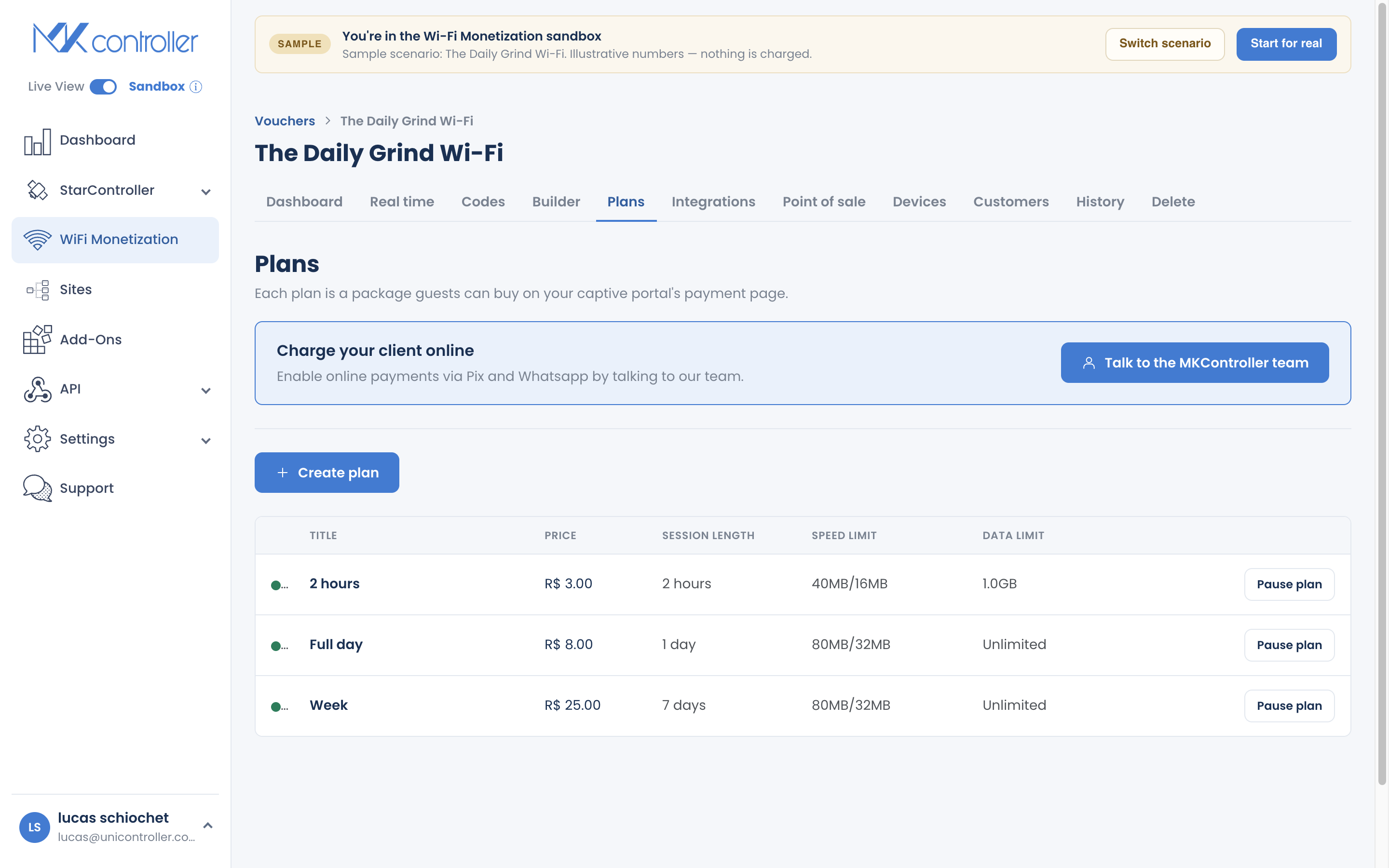Switch to the Codes tab
Screen dimensions: 1389x868
coord(483,202)
